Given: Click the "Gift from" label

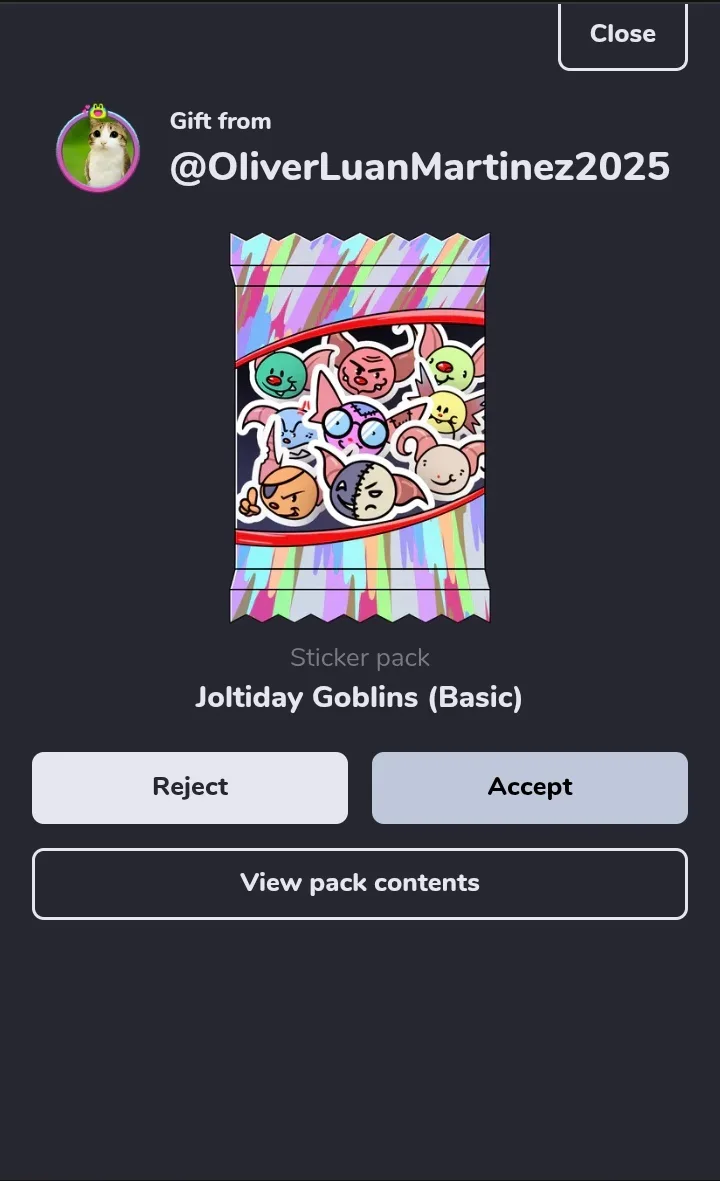Looking at the screenshot, I should pos(221,121).
